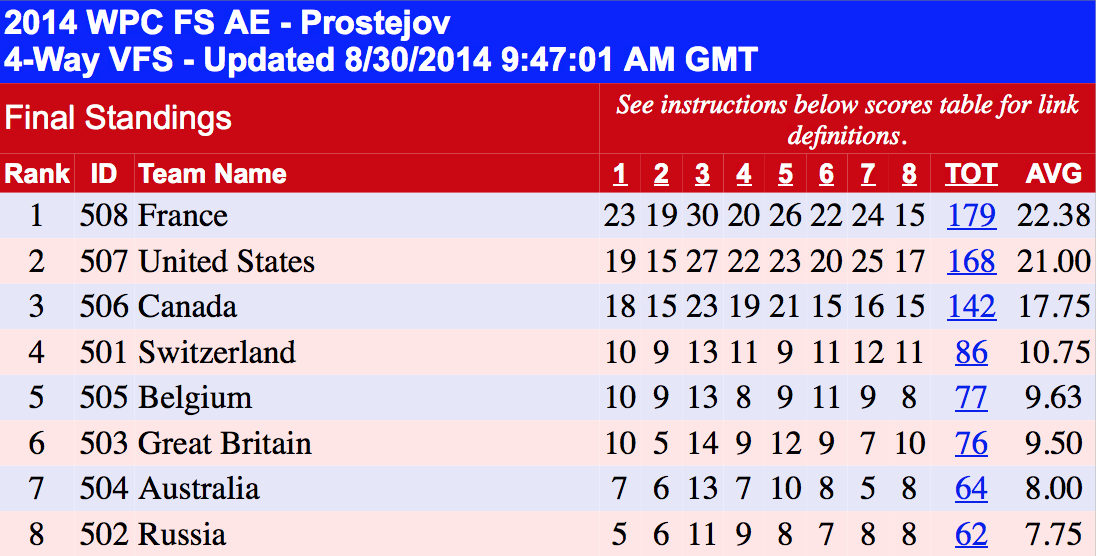
Task: Open Great Britain's total link 76
Action: click(971, 444)
